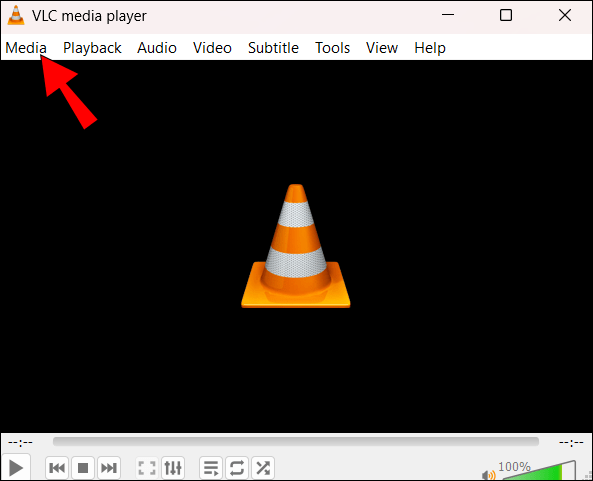Viewport: 593px width, 481px height.
Task: Show extended settings equalizer icon
Action: 173,468
